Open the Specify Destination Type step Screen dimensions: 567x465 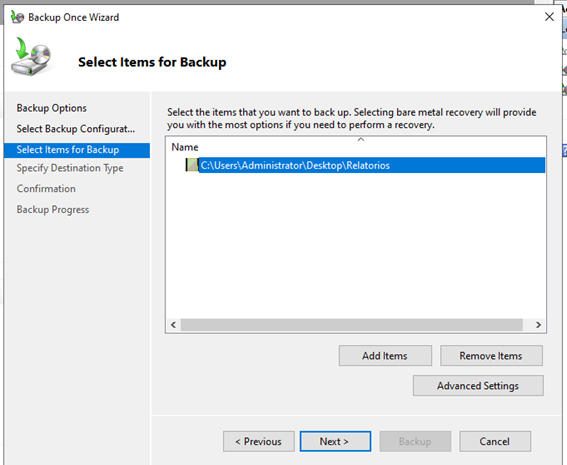click(x=70, y=168)
